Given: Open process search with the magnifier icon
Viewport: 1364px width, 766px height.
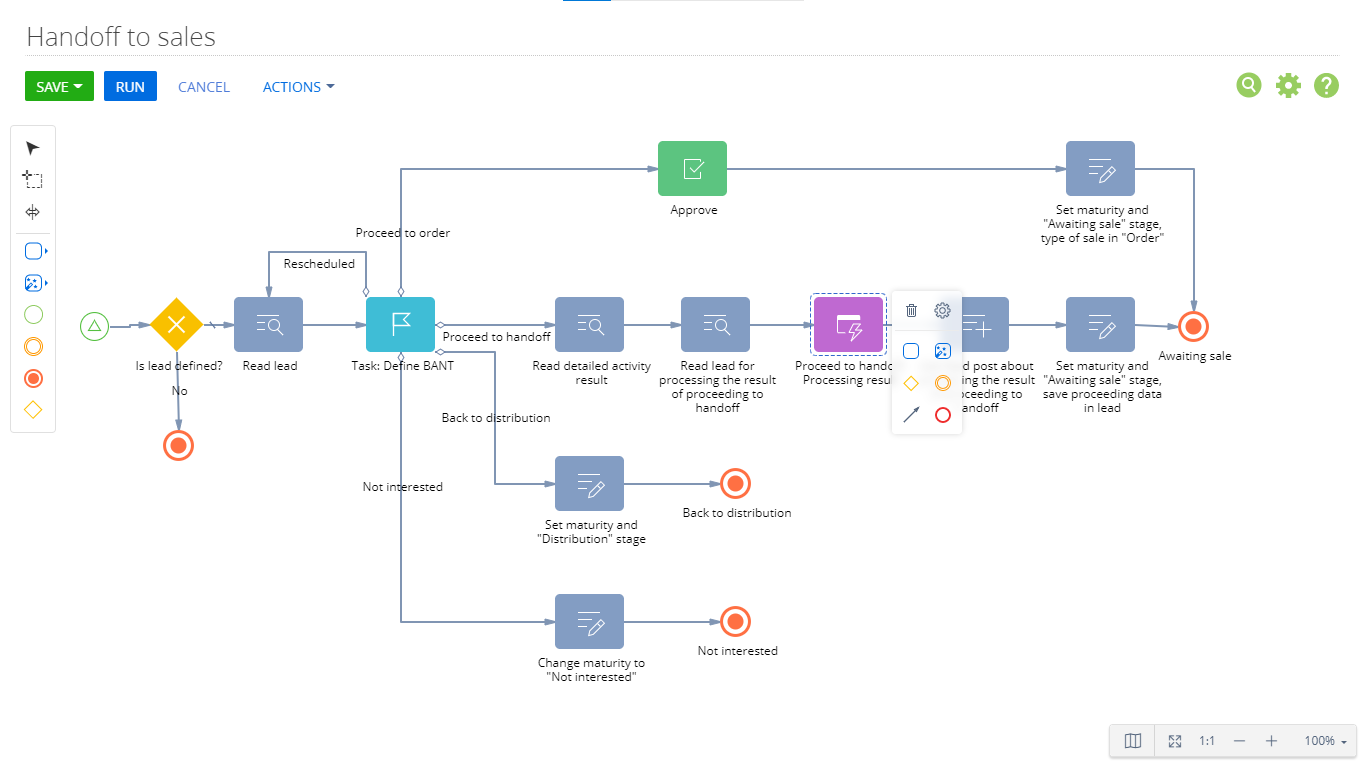Looking at the screenshot, I should (x=1249, y=86).
